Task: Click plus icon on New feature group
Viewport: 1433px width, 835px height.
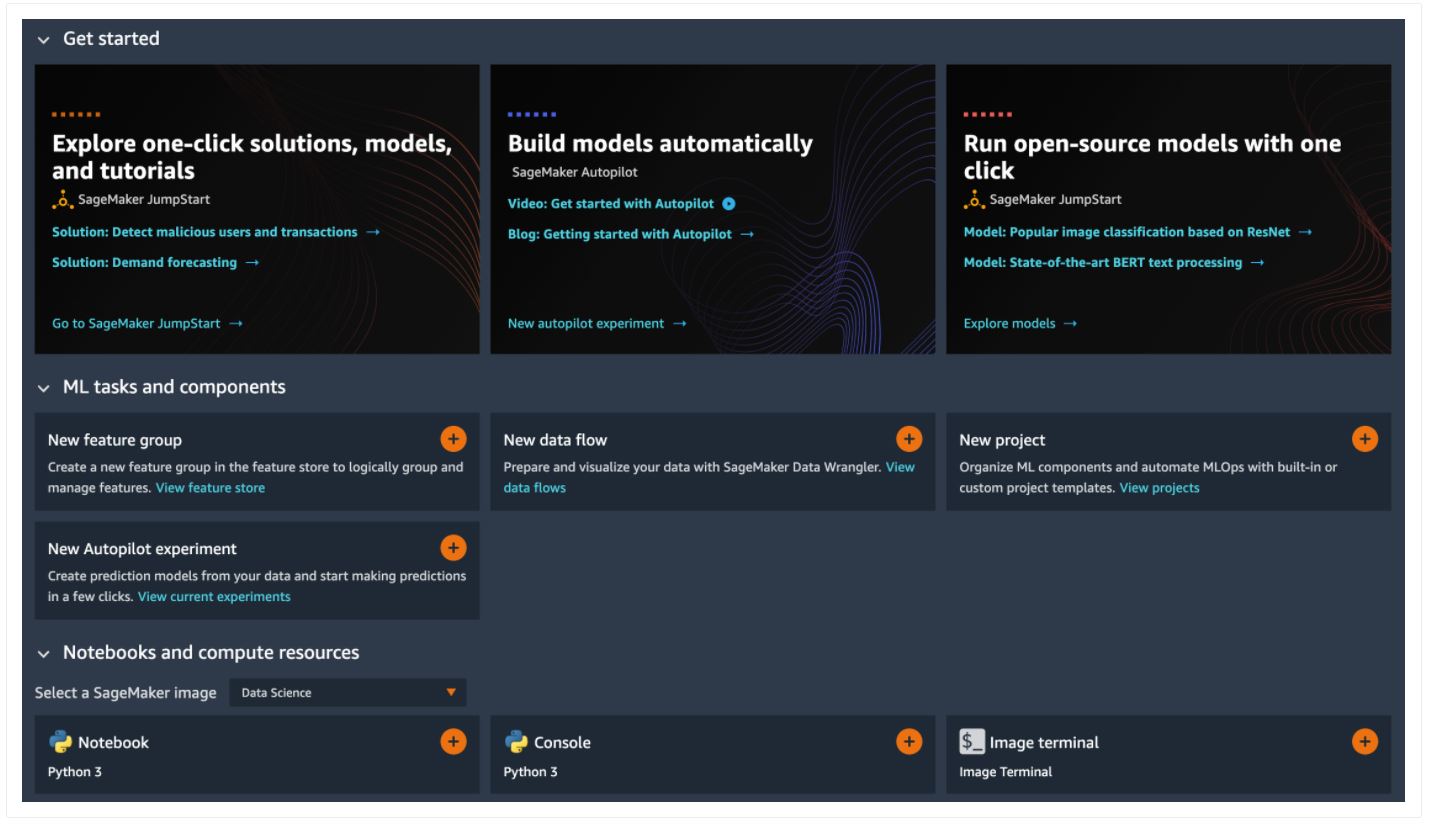Action: tap(453, 439)
